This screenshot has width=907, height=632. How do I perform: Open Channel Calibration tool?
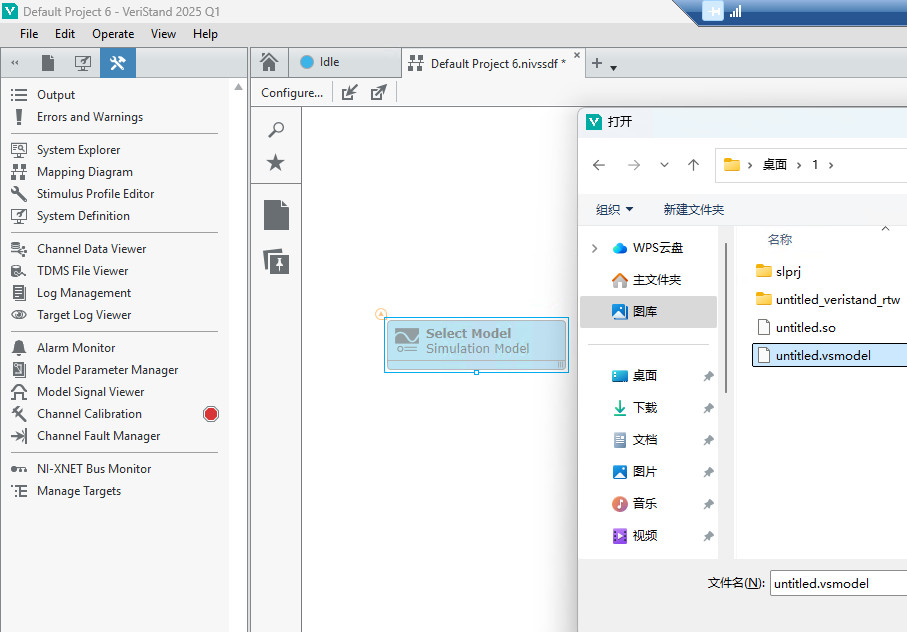pos(89,413)
